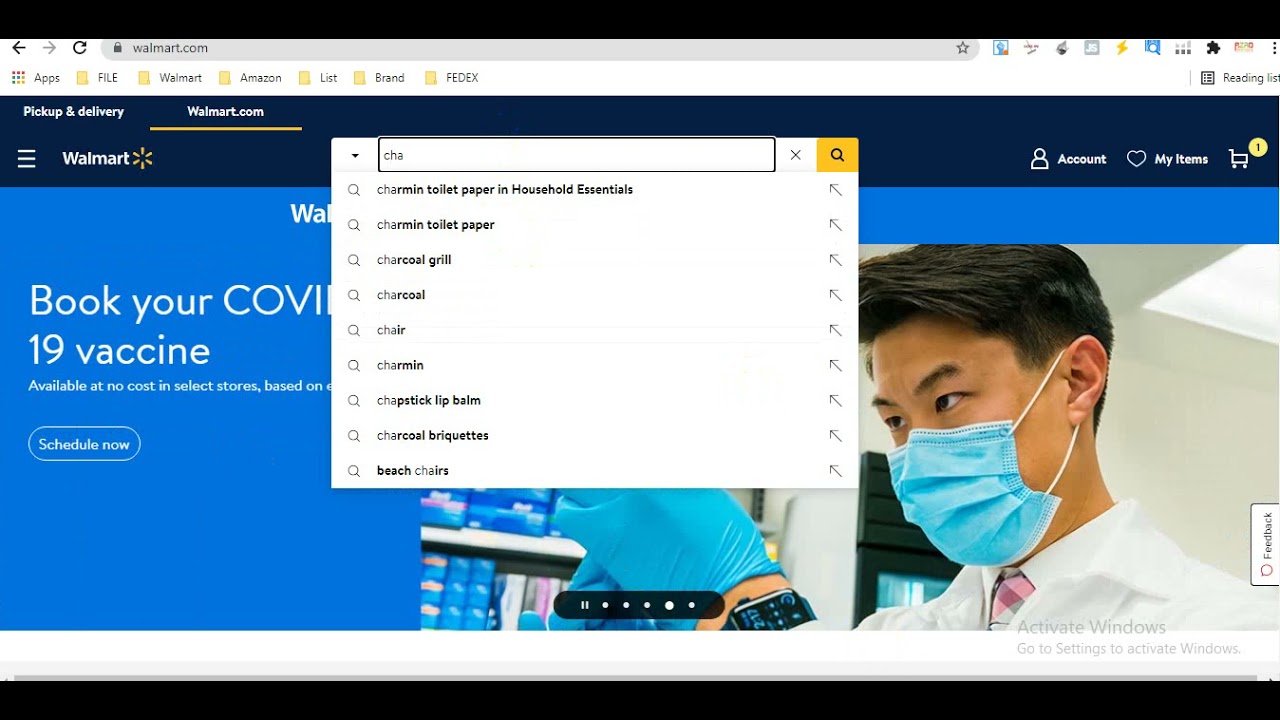The height and width of the screenshot is (720, 1280).
Task: Open the Walmart bookmark folder
Action: (x=170, y=77)
